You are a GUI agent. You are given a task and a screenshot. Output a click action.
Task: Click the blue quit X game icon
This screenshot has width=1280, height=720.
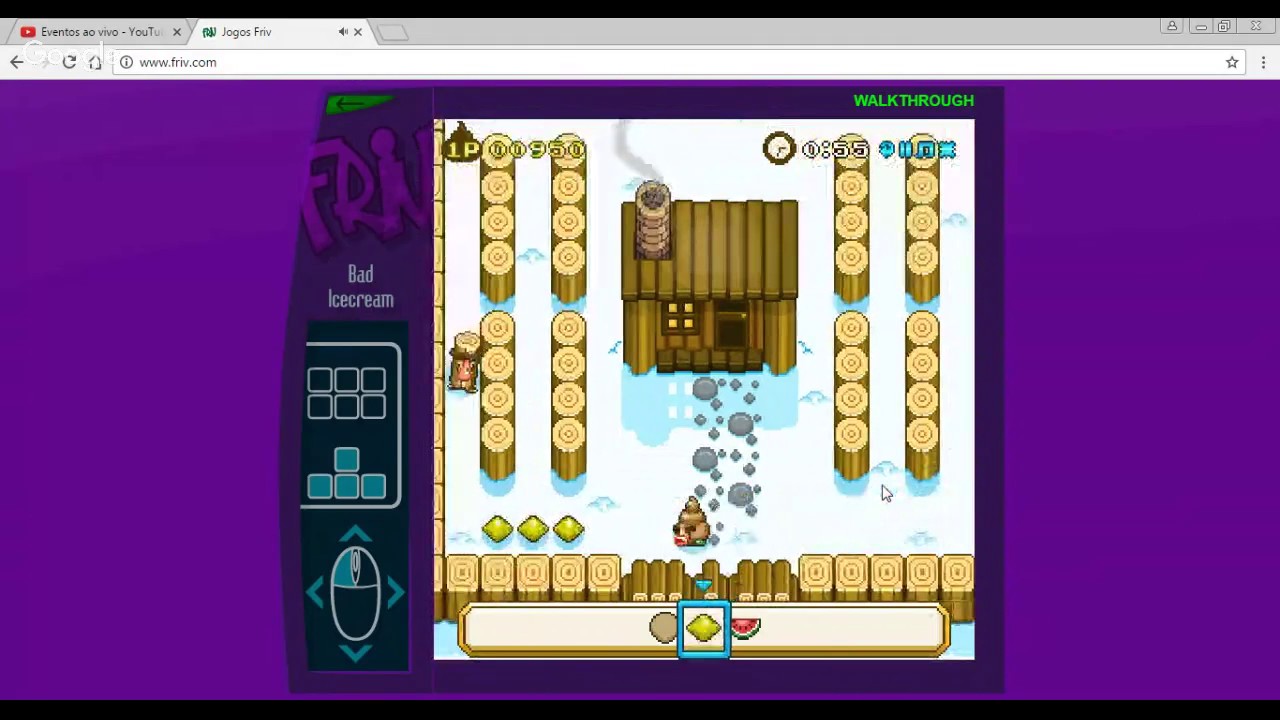(946, 150)
